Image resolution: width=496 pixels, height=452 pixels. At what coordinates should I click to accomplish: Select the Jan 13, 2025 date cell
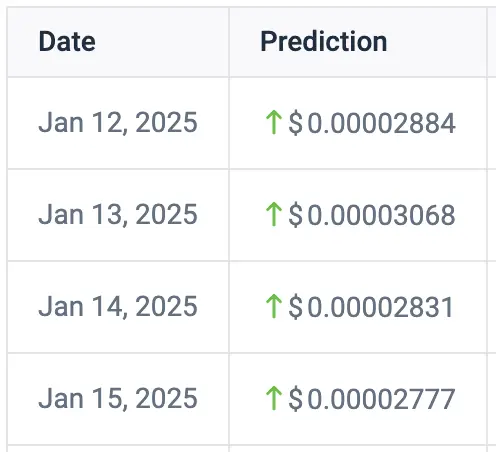coord(118,215)
